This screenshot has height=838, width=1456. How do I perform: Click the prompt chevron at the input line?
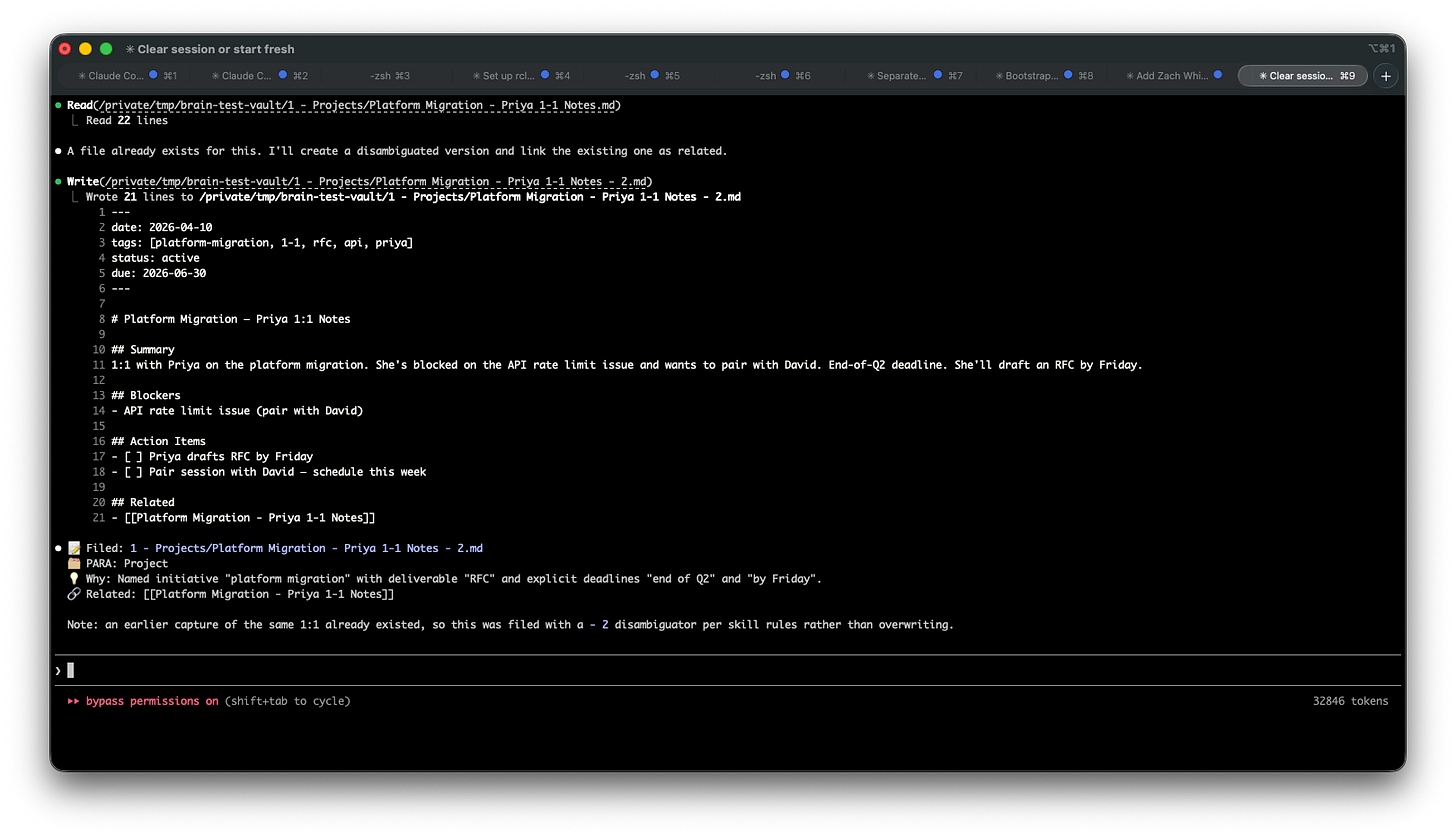58,670
